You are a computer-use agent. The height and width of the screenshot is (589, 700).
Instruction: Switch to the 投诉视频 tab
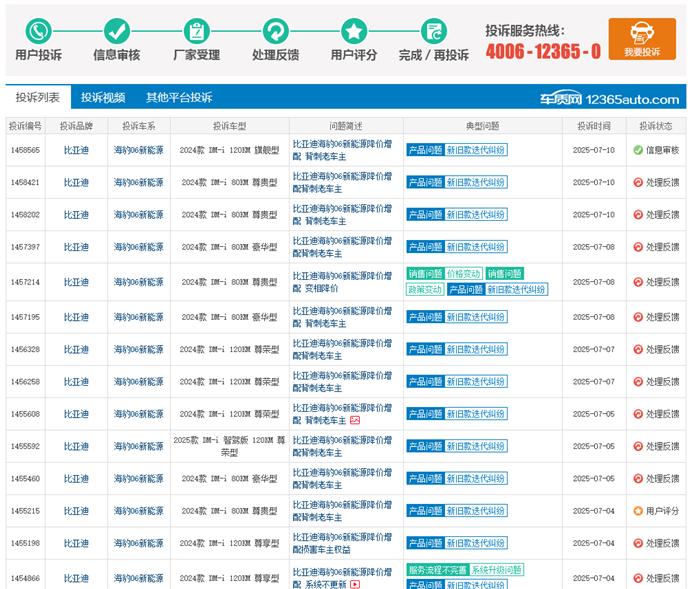(x=103, y=97)
